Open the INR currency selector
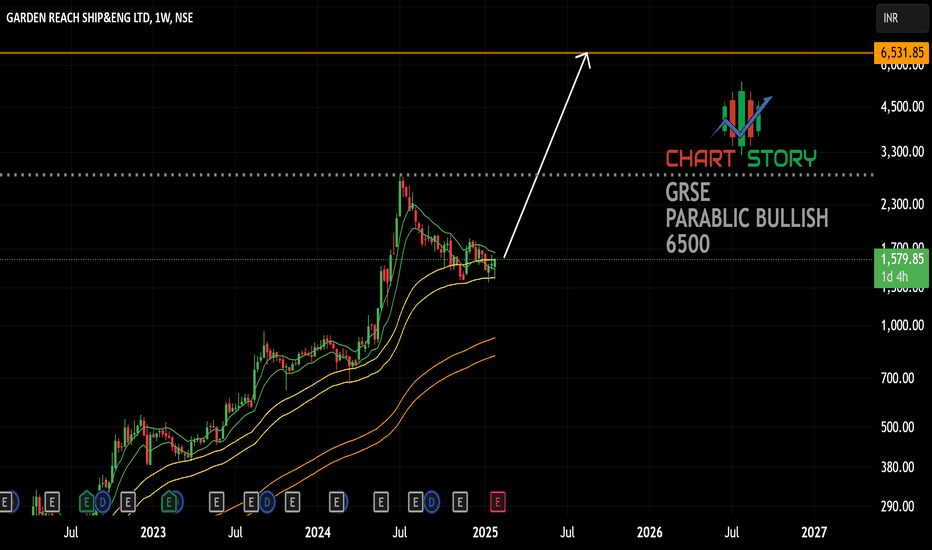The width and height of the screenshot is (932, 550). pyautogui.click(x=901, y=18)
